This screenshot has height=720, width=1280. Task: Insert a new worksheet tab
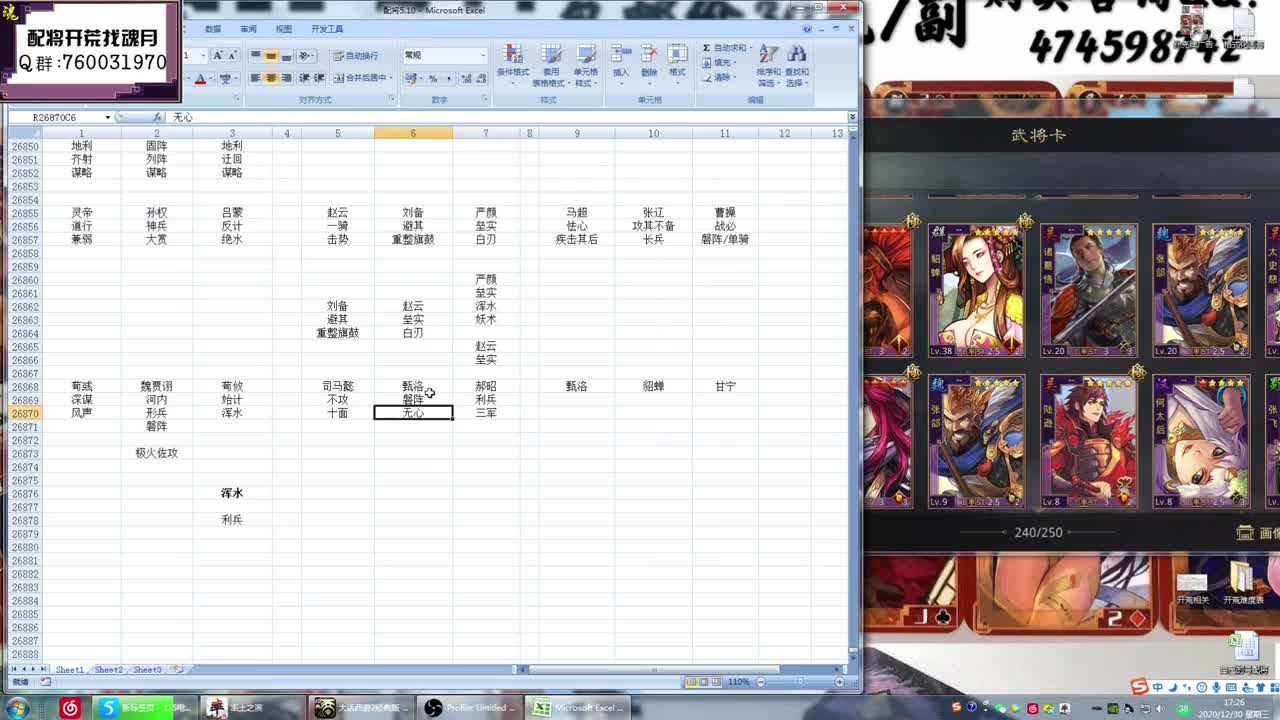pos(178,670)
